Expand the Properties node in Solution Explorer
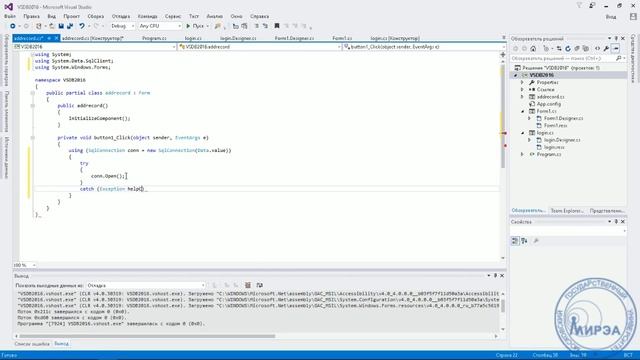 (522, 82)
